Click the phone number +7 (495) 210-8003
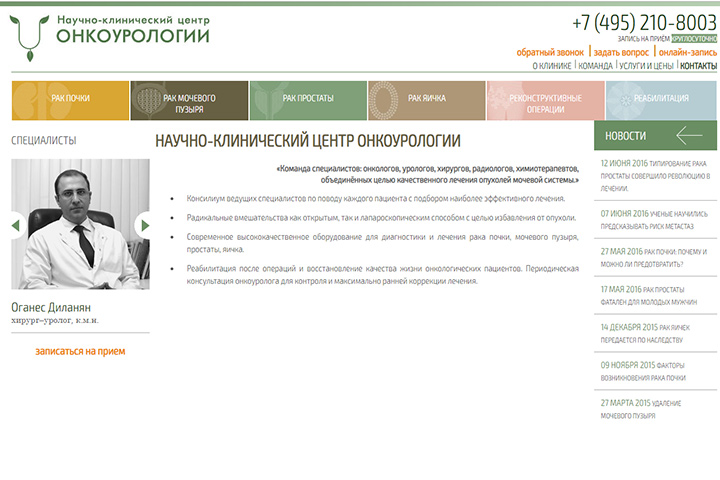Screen dimensions: 720x480 [644, 23]
